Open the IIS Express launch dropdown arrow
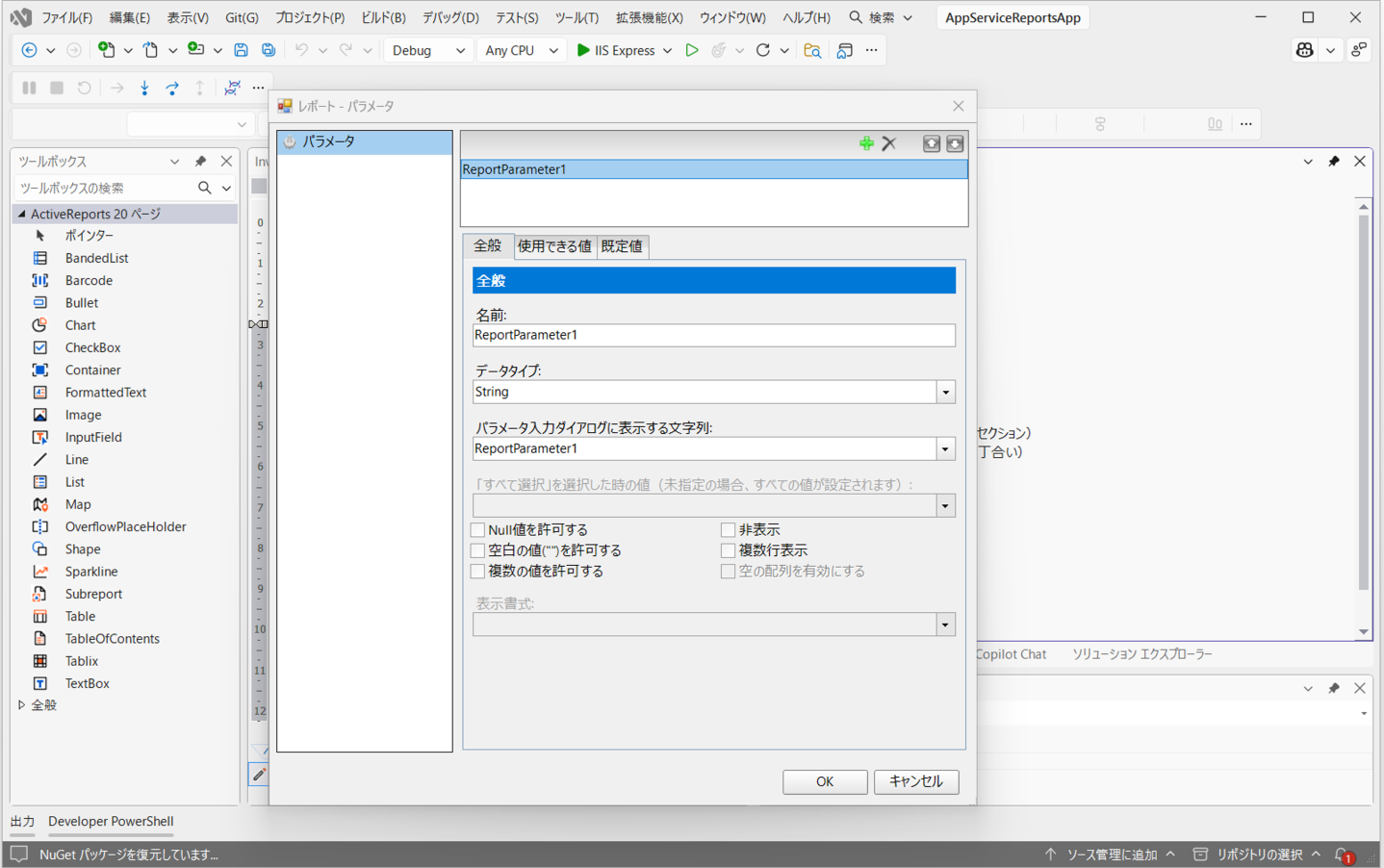The image size is (1384, 868). (x=668, y=50)
